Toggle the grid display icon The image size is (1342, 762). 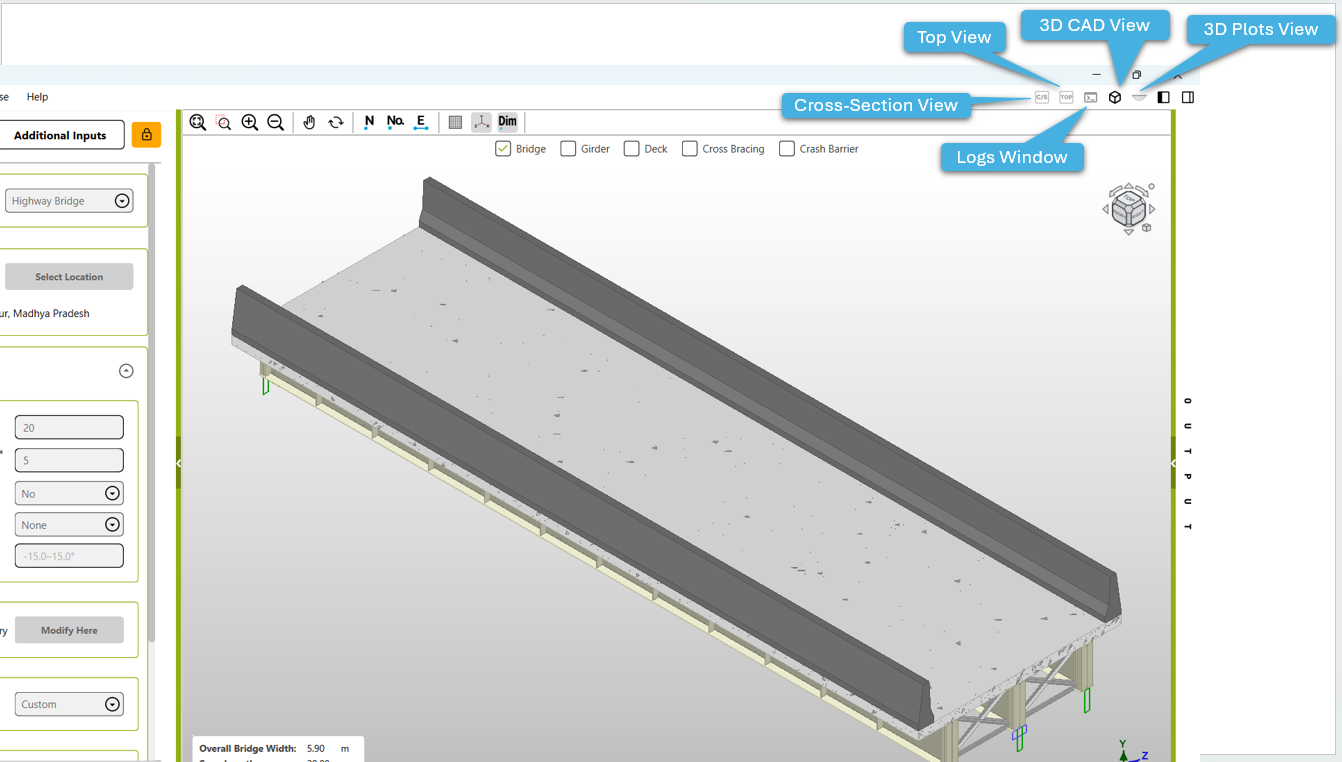[x=455, y=122]
